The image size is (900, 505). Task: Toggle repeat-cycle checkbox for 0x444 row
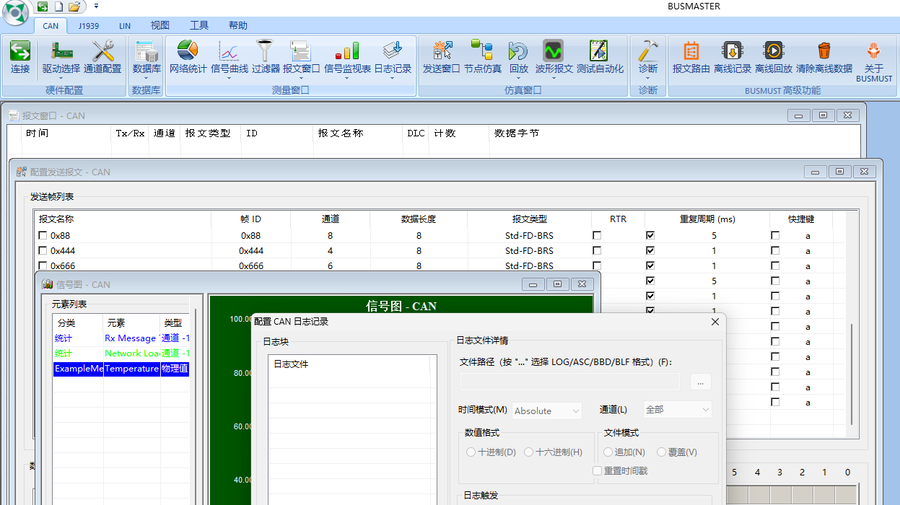click(650, 250)
